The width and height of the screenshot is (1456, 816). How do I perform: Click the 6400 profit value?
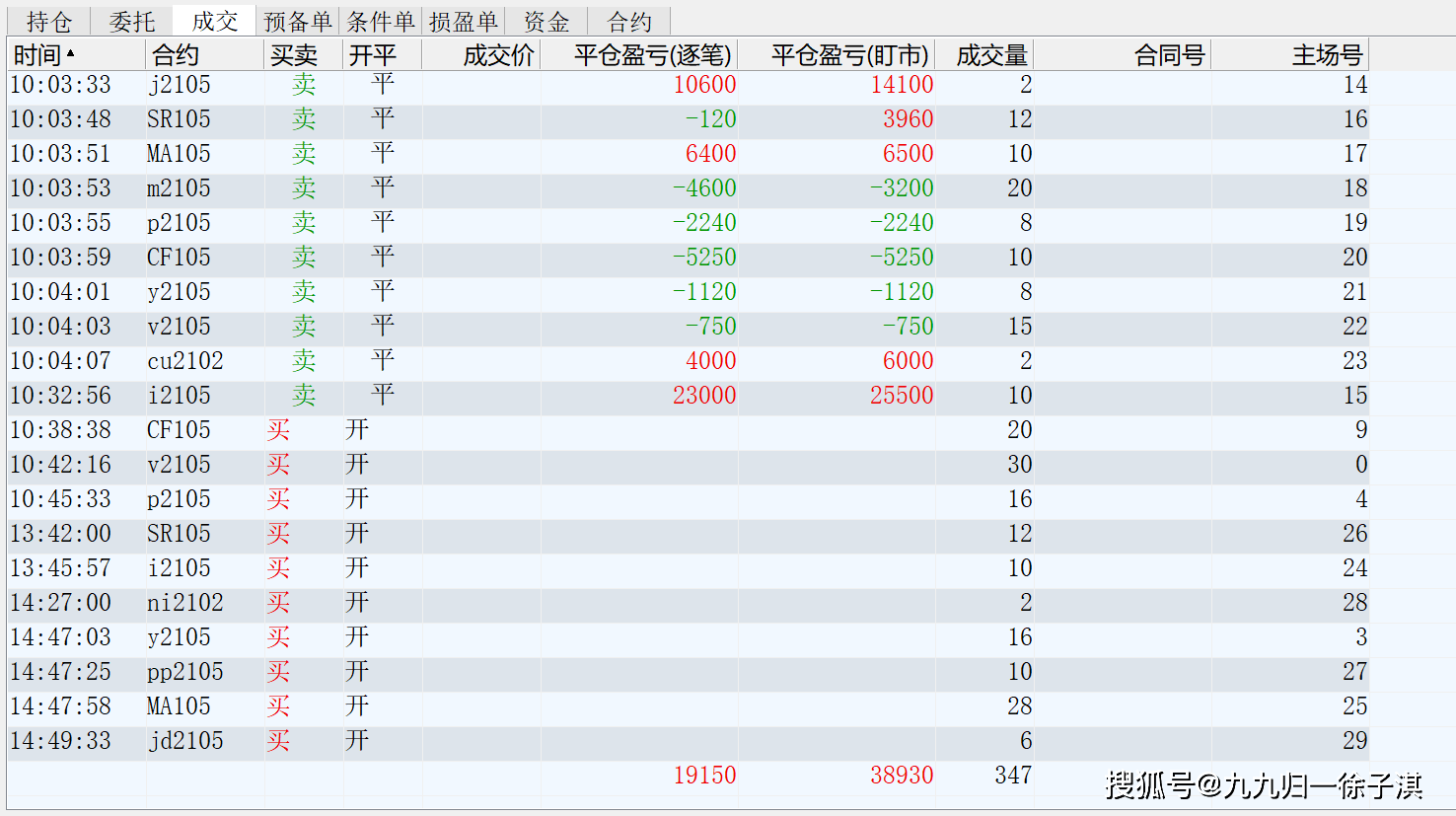point(710,154)
